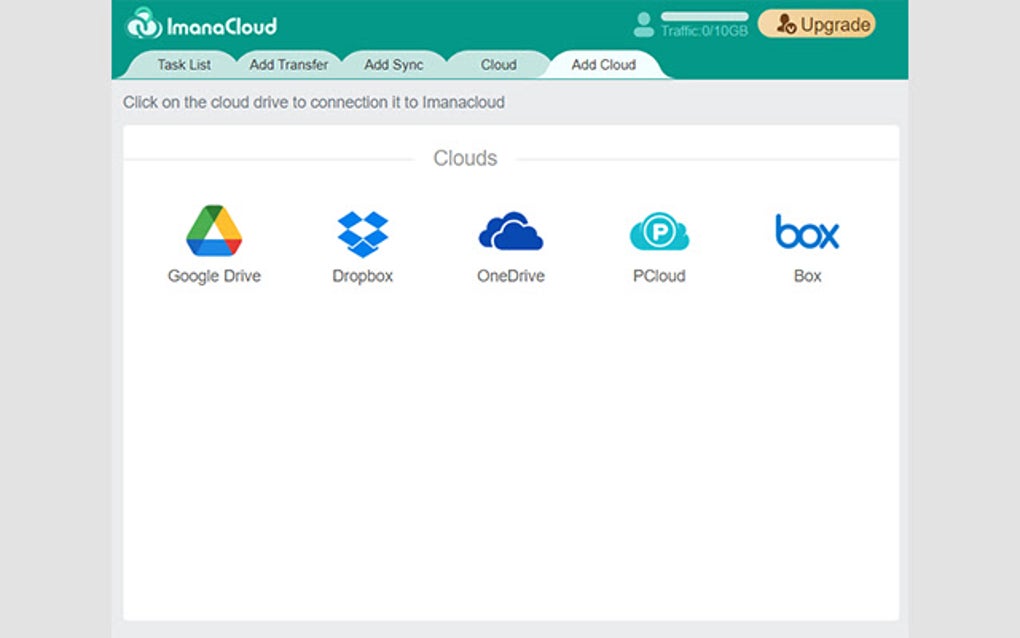Open the Add Transfer tab
The image size is (1020, 638).
click(288, 64)
